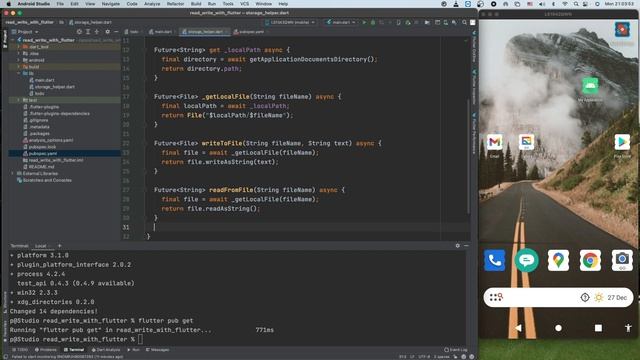This screenshot has width=640, height=360.
Task: Select the Local terminal tab
Action: pyautogui.click(x=41, y=246)
